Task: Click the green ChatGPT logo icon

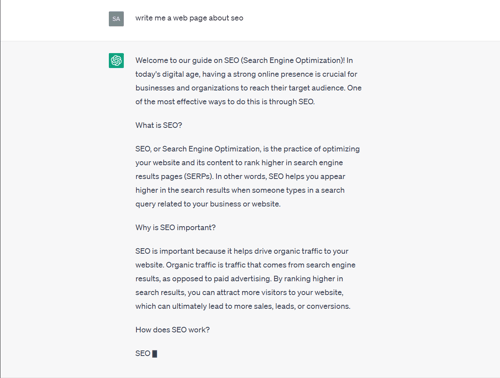Action: 116,60
